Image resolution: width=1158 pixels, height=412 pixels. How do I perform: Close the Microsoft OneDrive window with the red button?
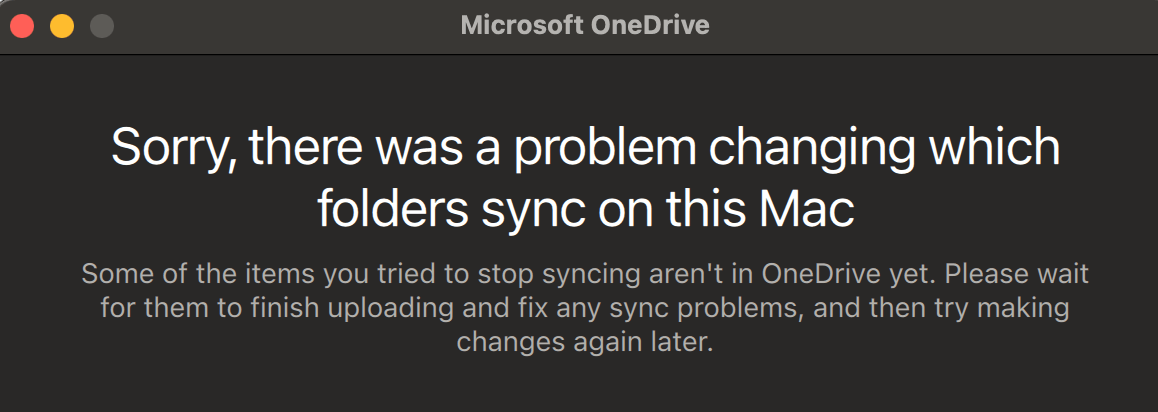point(21,27)
